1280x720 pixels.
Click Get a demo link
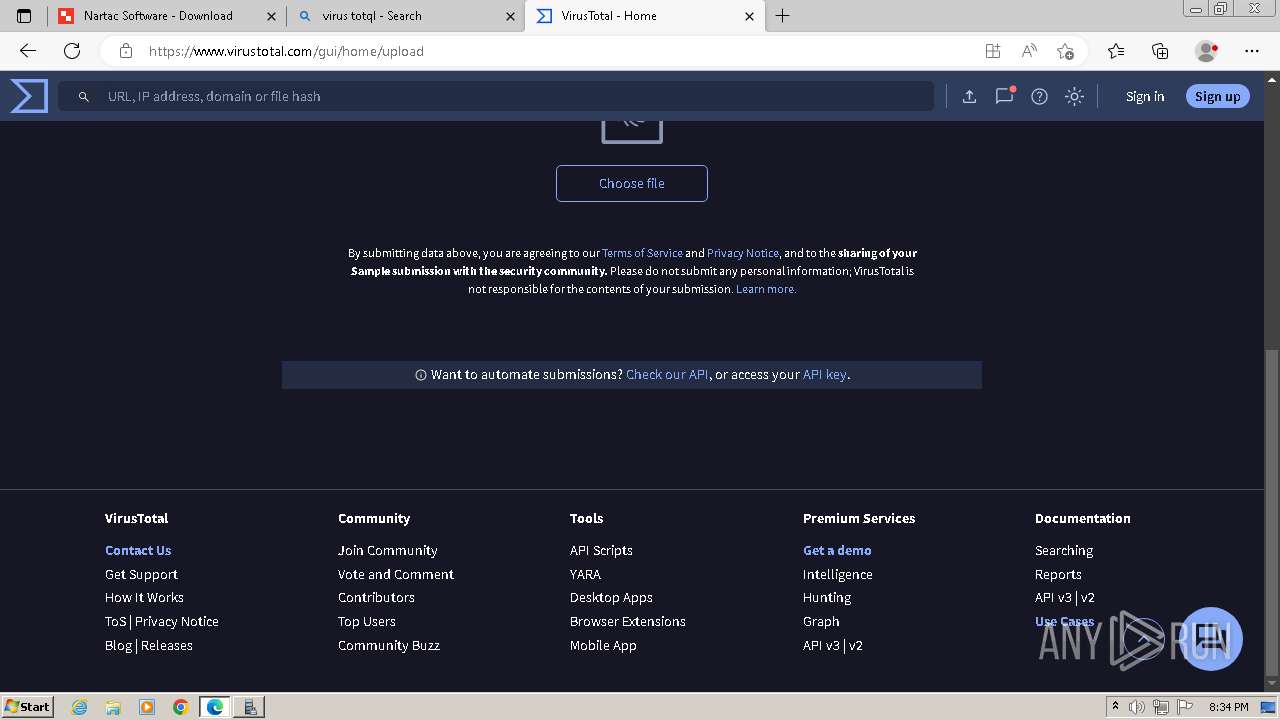(837, 550)
